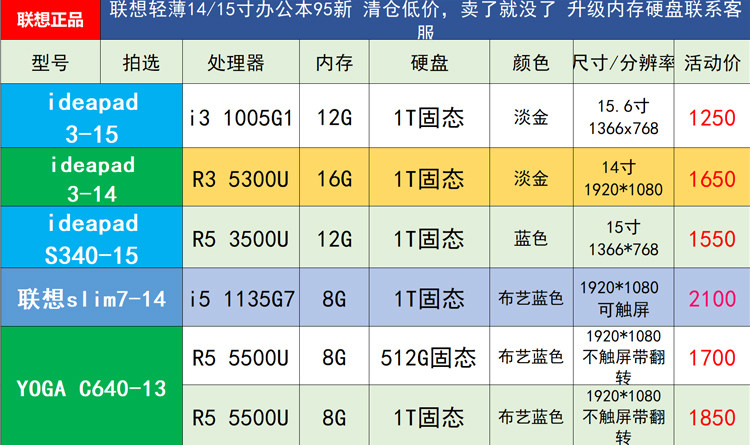Click 淡金 color in the 1250 row

(531, 116)
